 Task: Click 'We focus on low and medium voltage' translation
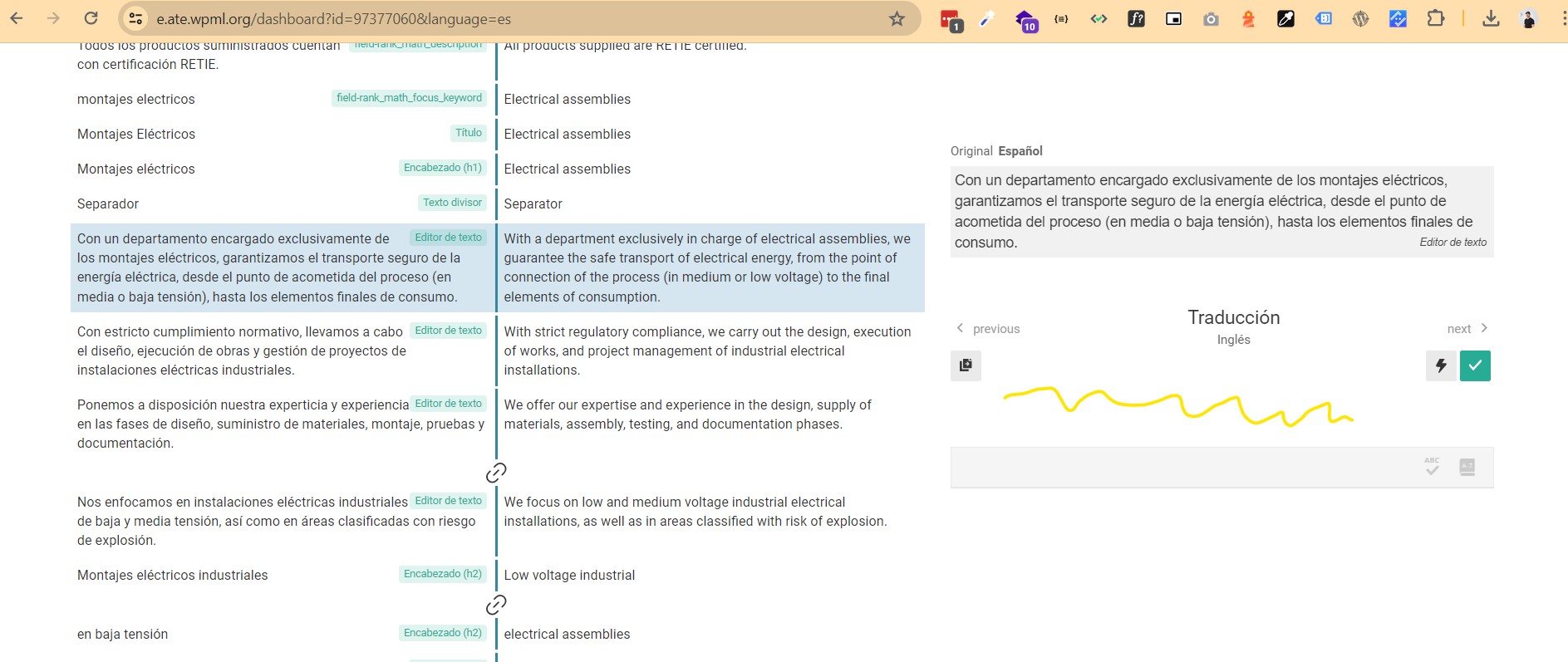(x=695, y=512)
